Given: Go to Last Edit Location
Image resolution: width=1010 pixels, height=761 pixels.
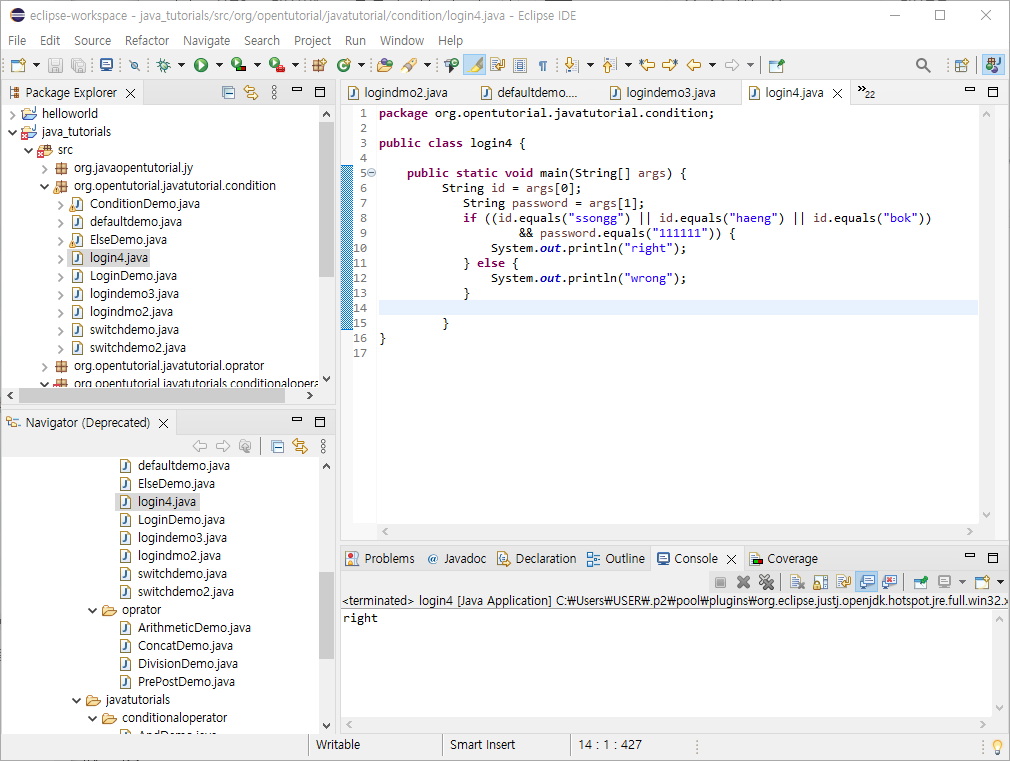Looking at the screenshot, I should pos(647,65).
